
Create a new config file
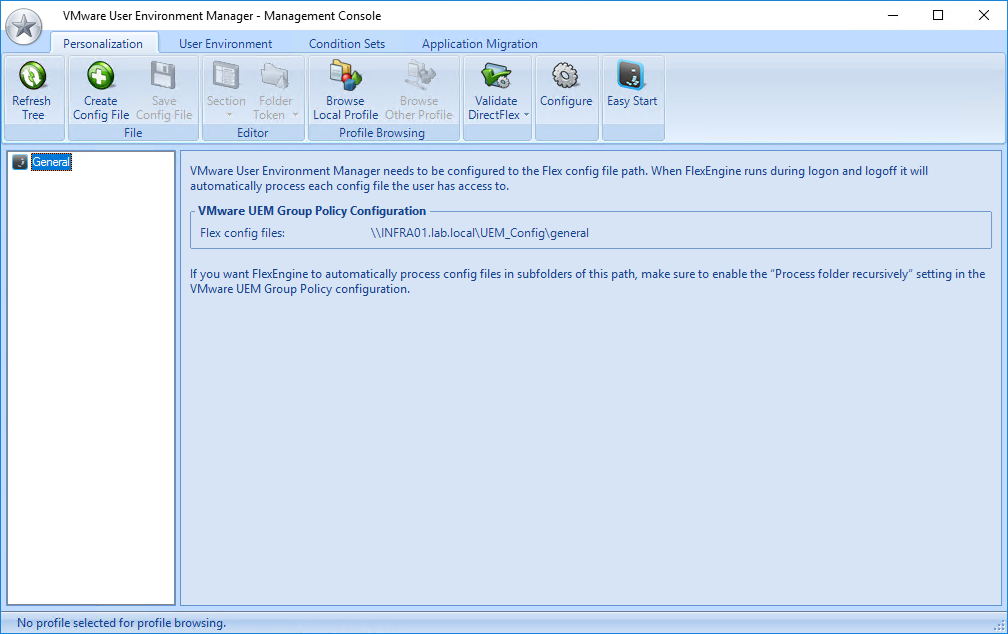coord(100,76)
